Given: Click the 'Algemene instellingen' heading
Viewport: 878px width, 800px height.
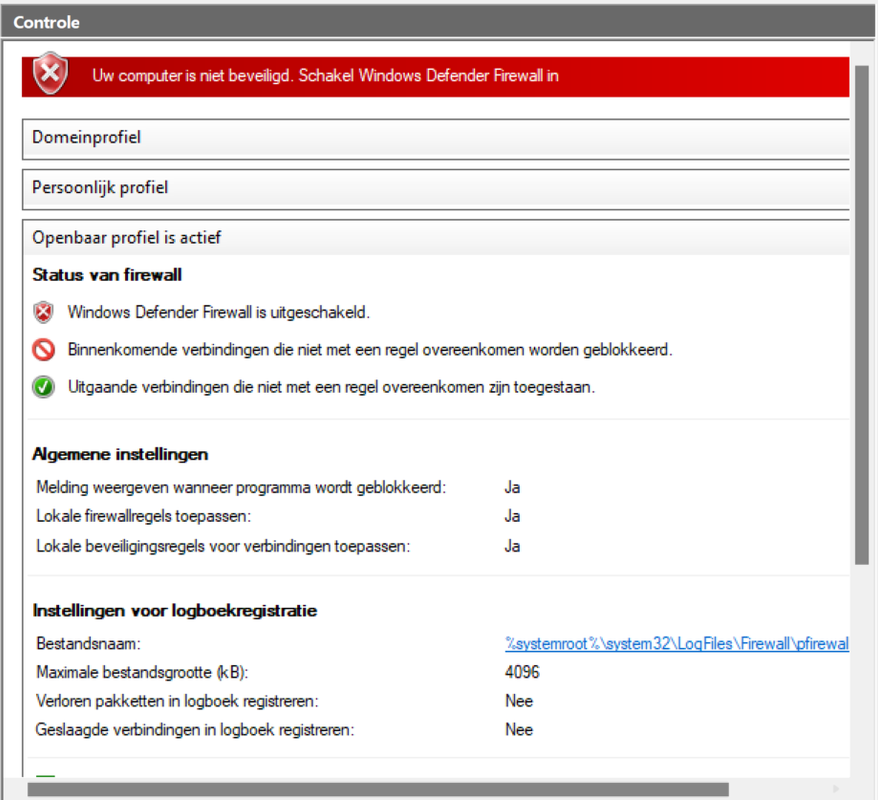Looking at the screenshot, I should pyautogui.click(x=120, y=454).
